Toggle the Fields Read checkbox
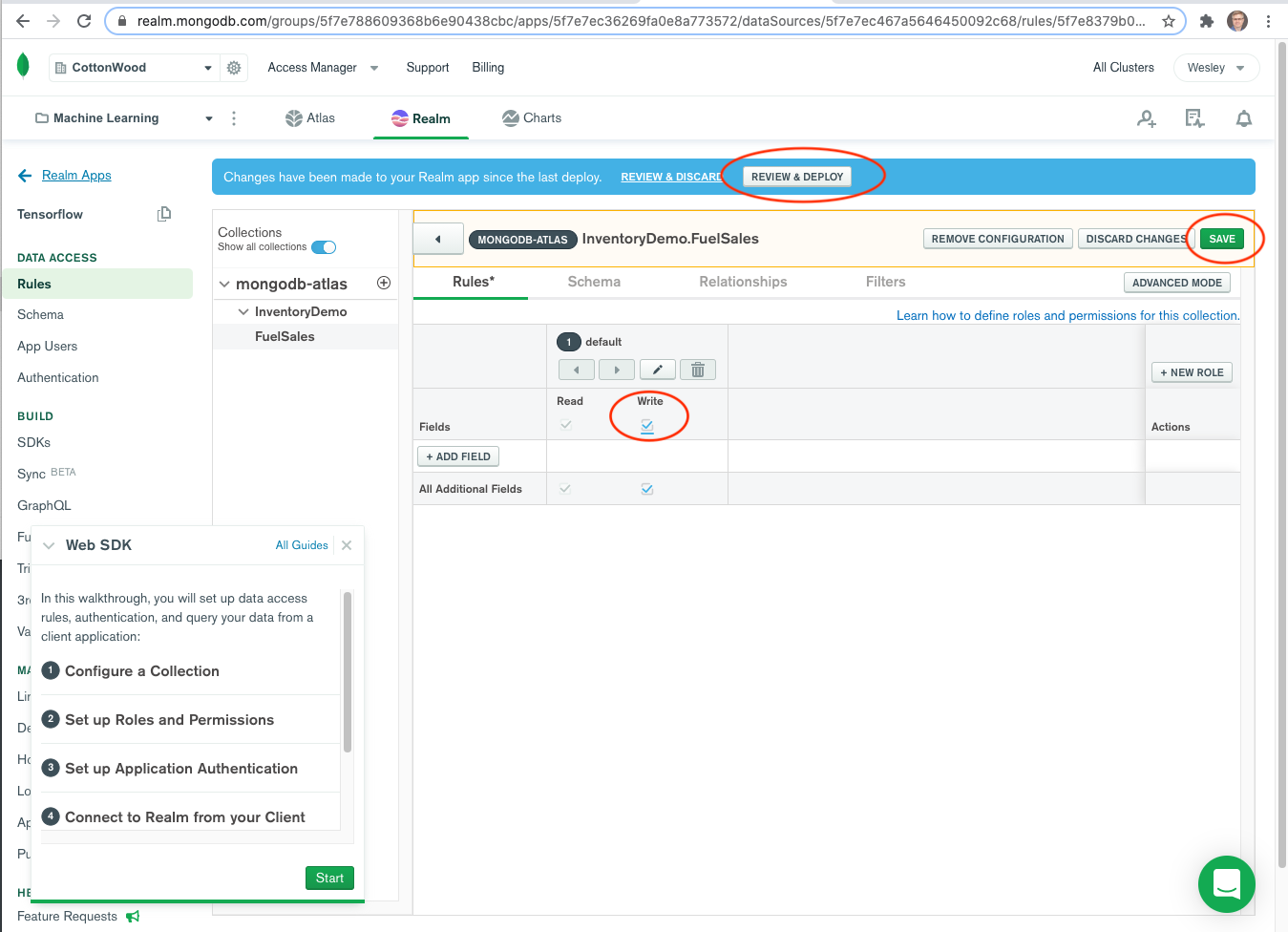 tap(566, 425)
